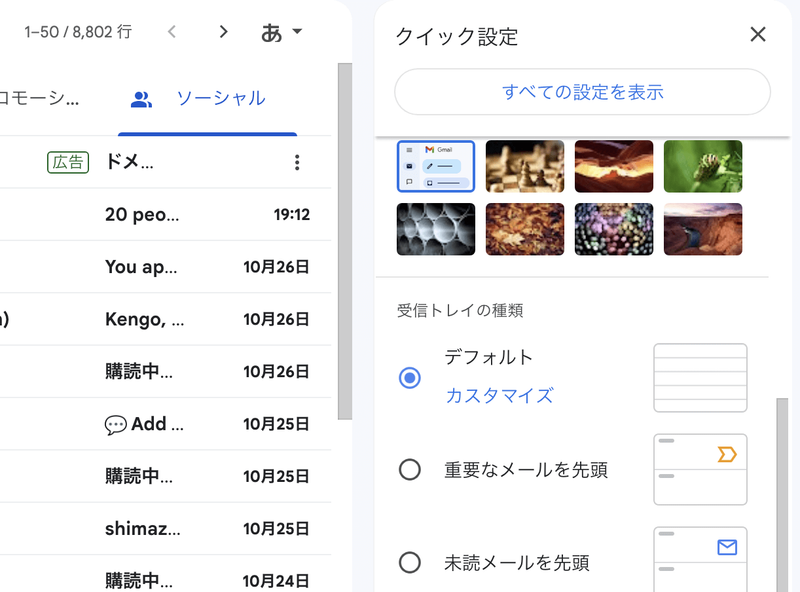The width and height of the screenshot is (800, 592).
Task: Open the 購読中 email dated 10月24日
Action: (166, 574)
